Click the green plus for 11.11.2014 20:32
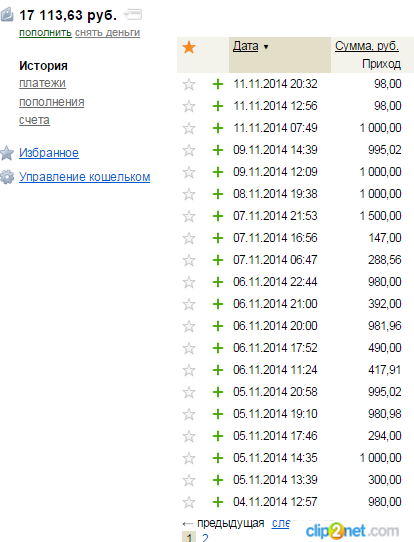 pos(218,84)
